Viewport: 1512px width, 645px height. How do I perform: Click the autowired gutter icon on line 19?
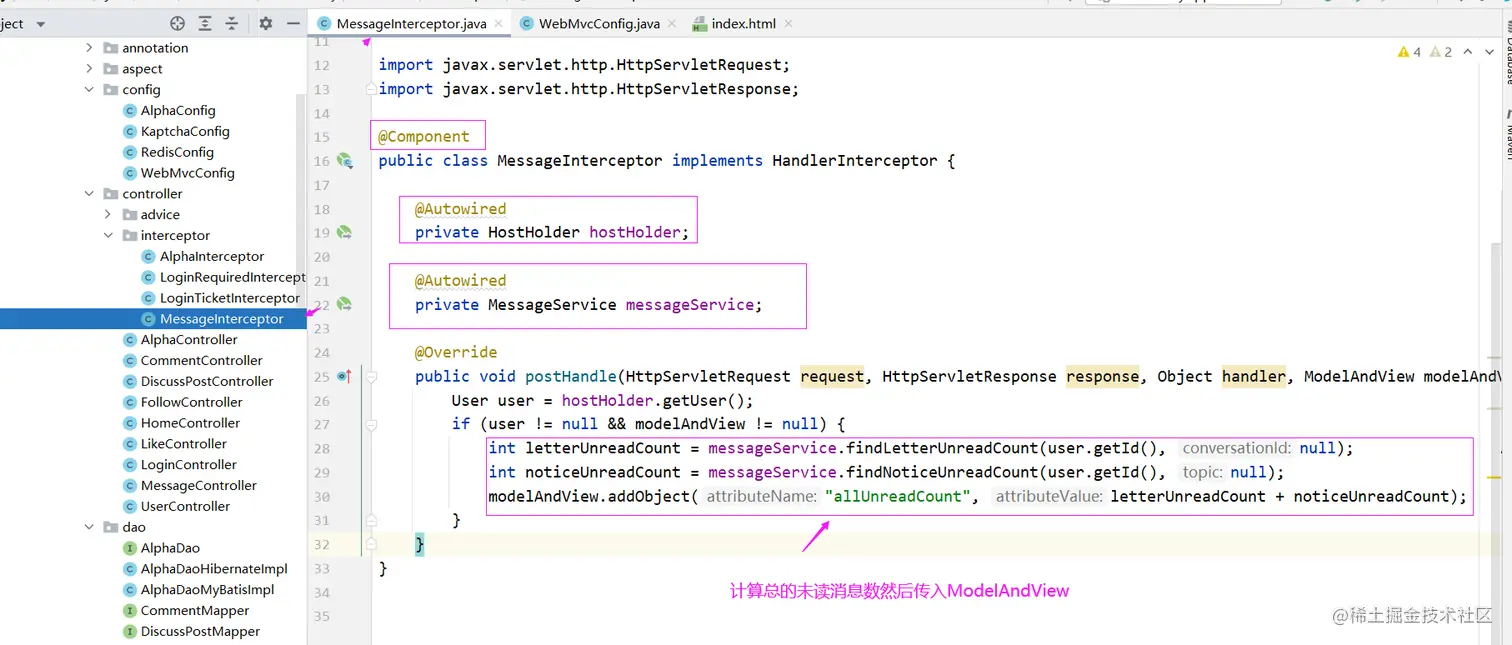[344, 232]
